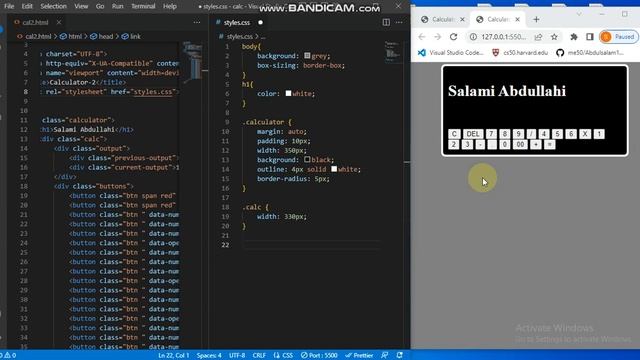
Task: Switch to the first Calculator browser tab
Action: [442, 19]
